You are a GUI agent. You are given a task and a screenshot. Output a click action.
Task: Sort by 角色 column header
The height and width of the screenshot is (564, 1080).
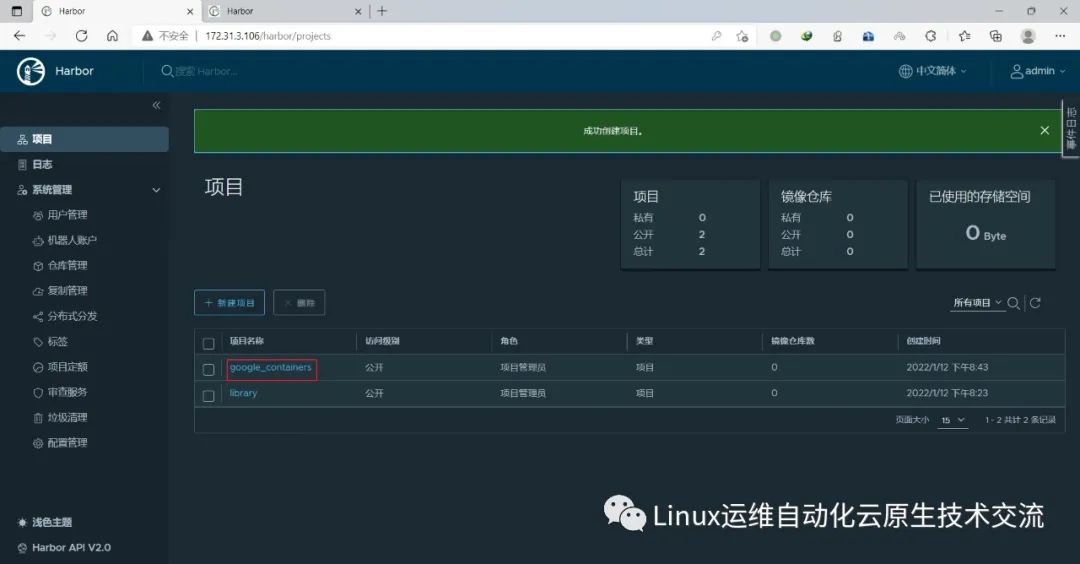tap(509, 341)
